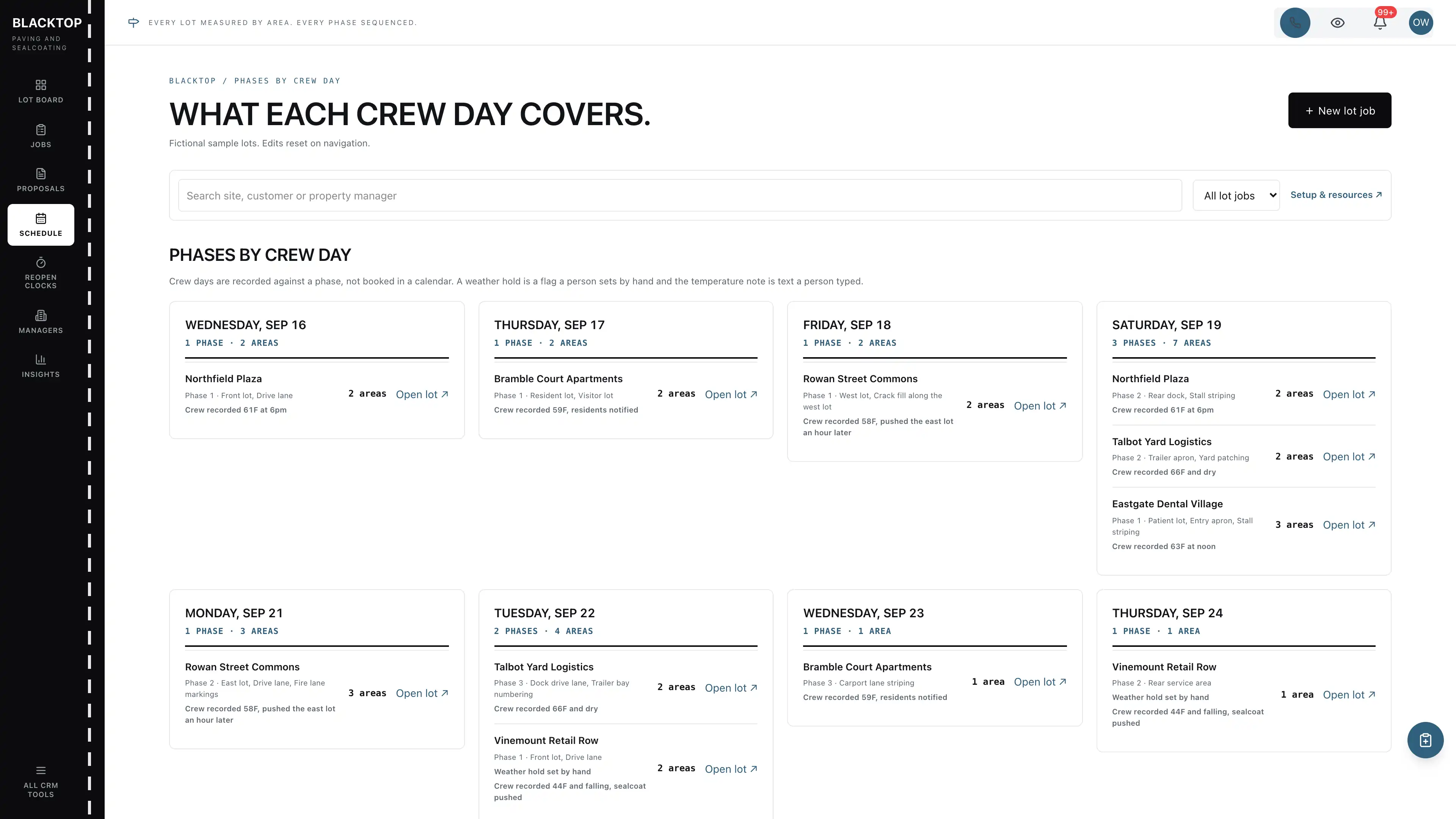
Task: Open lot for Eastgate Dental Village
Action: pos(1349,525)
